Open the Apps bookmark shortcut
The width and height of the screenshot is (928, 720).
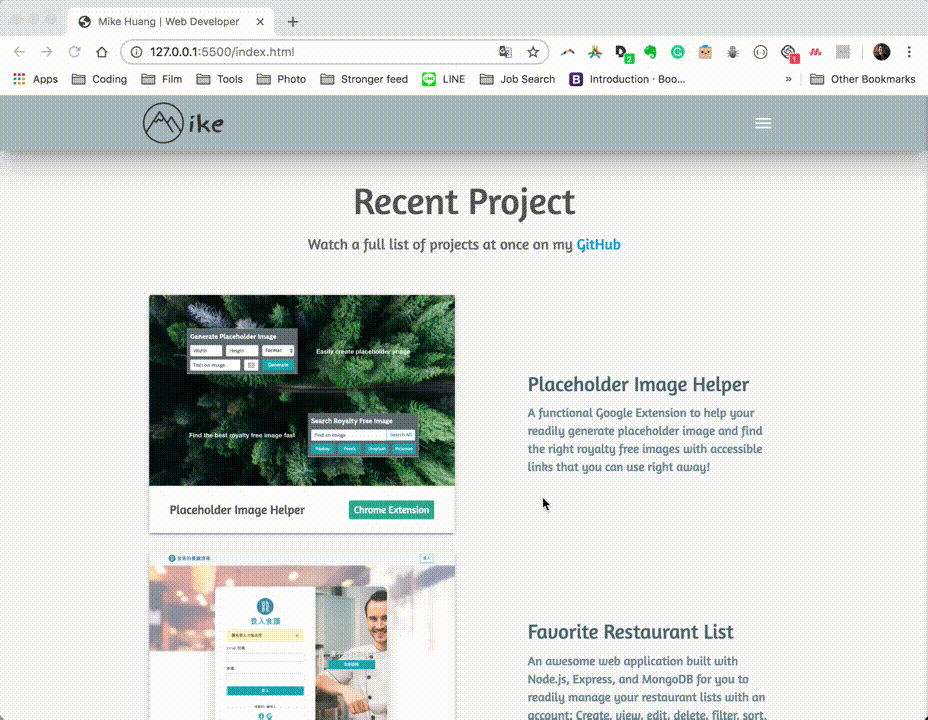coord(36,79)
